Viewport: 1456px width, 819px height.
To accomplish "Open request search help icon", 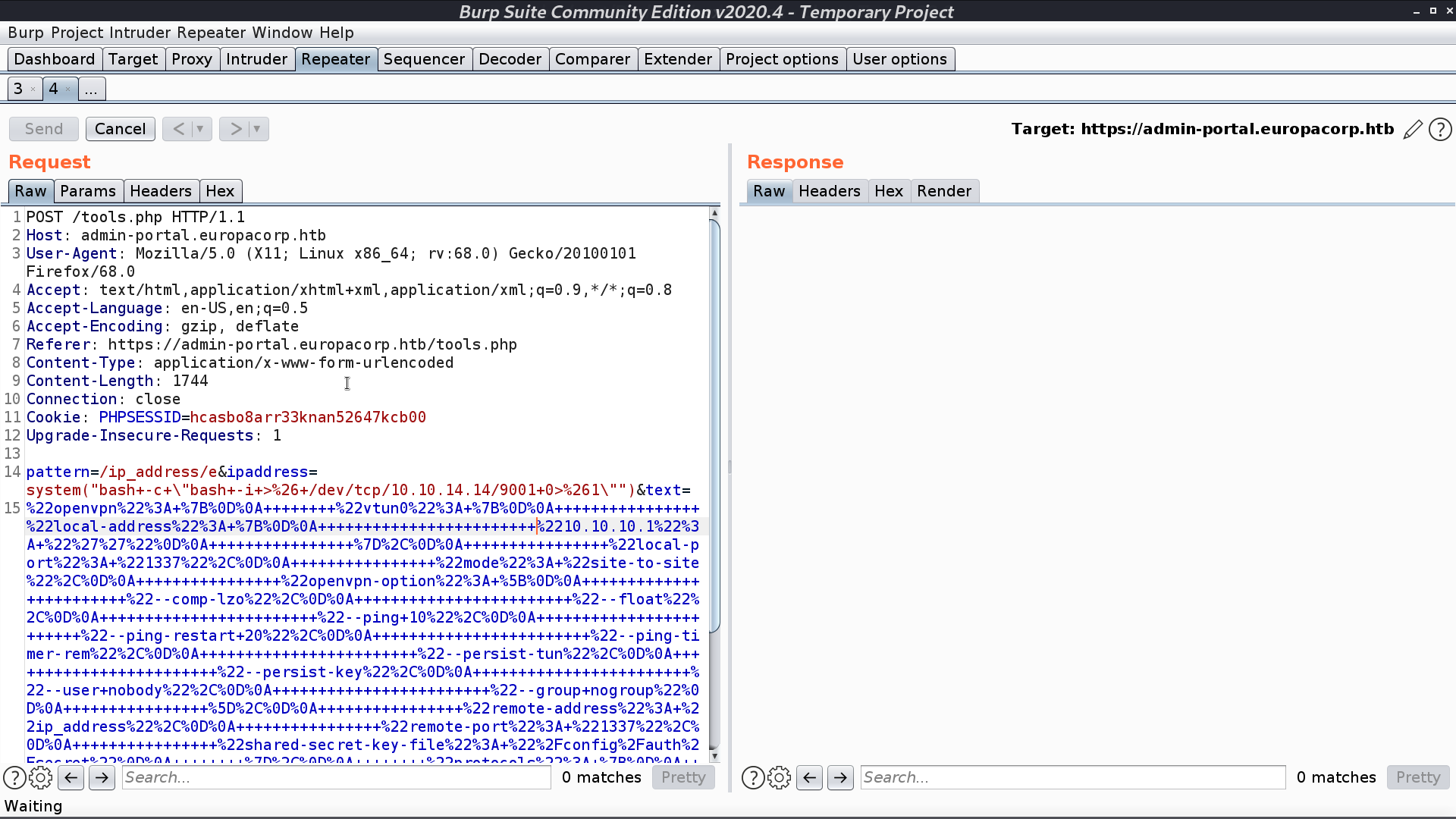I will 14,777.
